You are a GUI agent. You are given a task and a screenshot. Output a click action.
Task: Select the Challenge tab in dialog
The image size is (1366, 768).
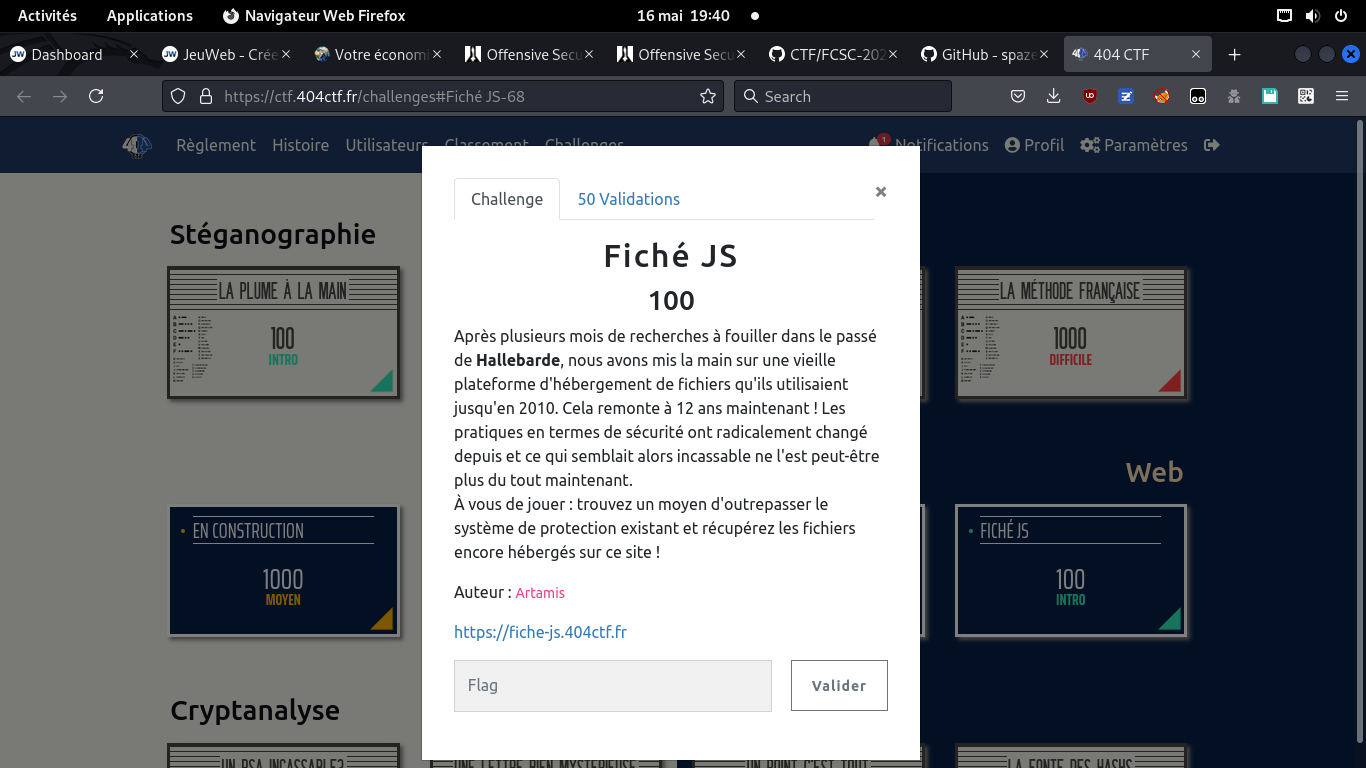tap(507, 199)
